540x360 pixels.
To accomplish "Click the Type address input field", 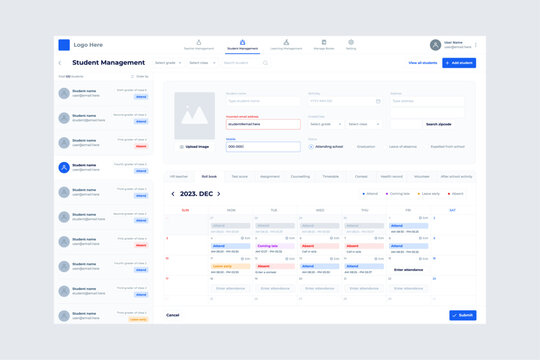I will point(427,101).
